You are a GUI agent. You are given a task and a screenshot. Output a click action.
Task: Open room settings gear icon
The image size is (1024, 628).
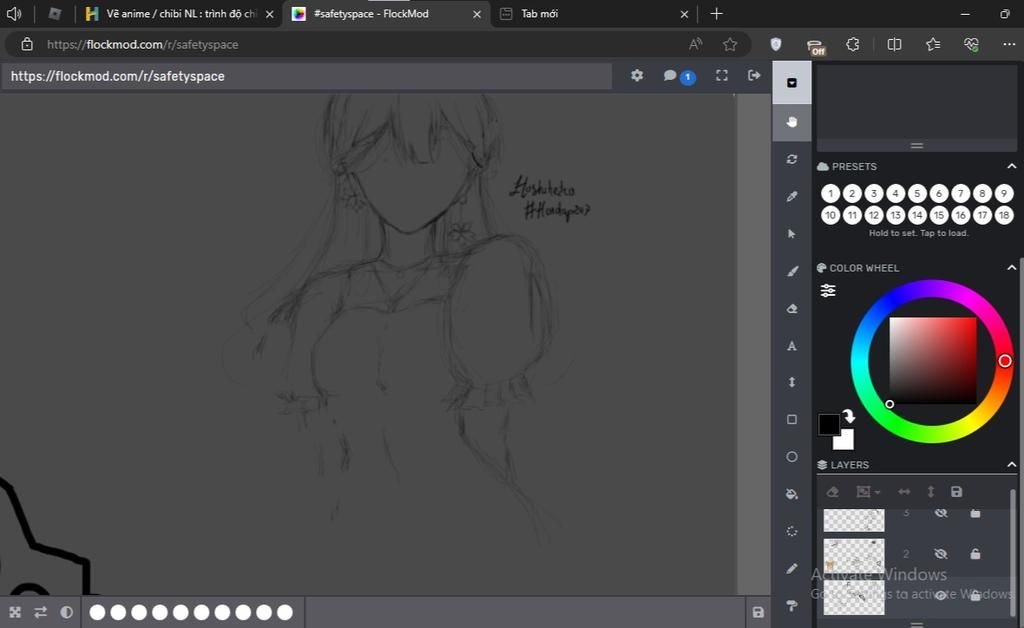pyautogui.click(x=637, y=76)
